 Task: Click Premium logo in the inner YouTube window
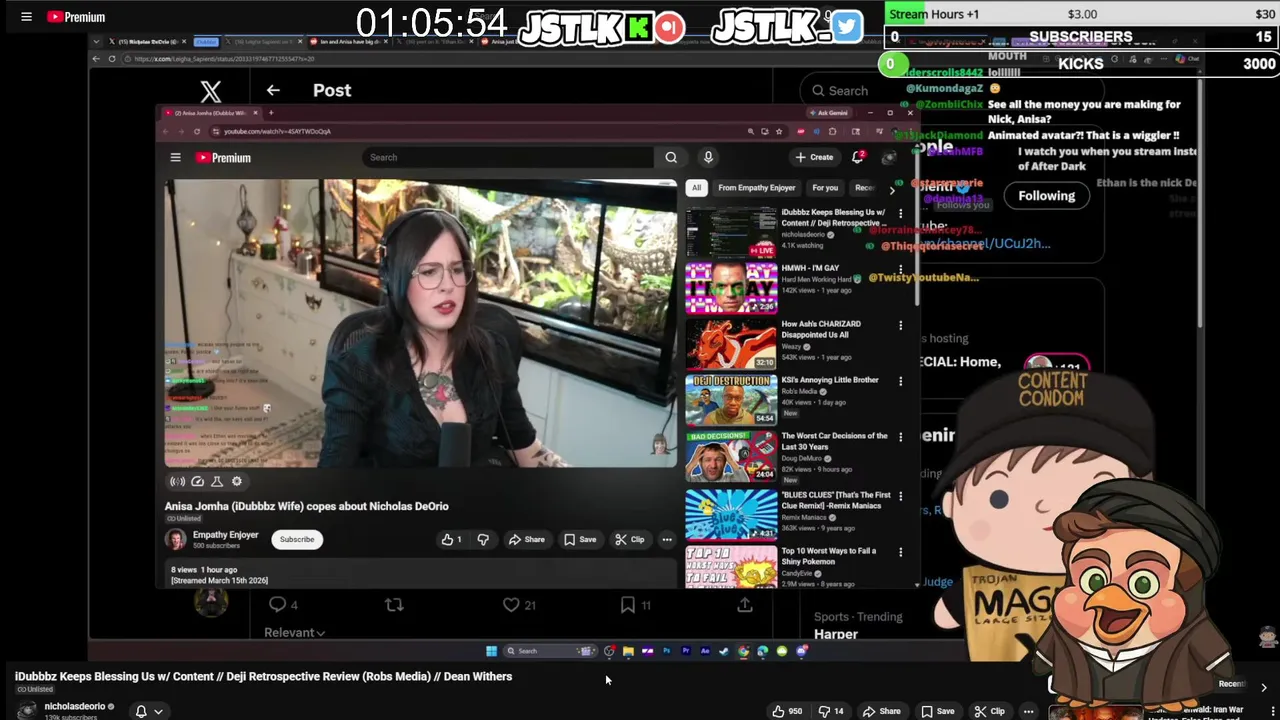point(223,157)
